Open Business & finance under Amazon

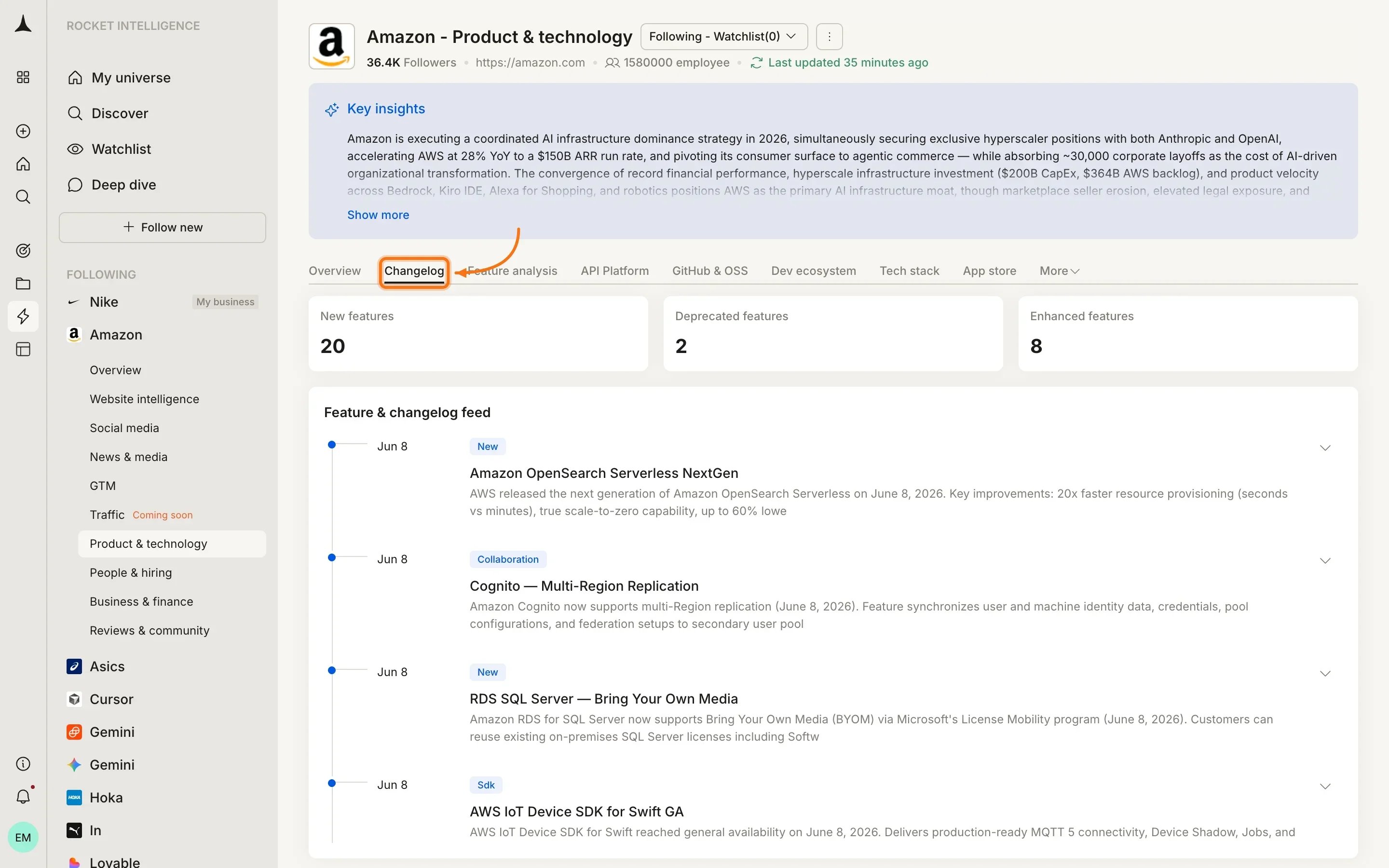point(141,602)
